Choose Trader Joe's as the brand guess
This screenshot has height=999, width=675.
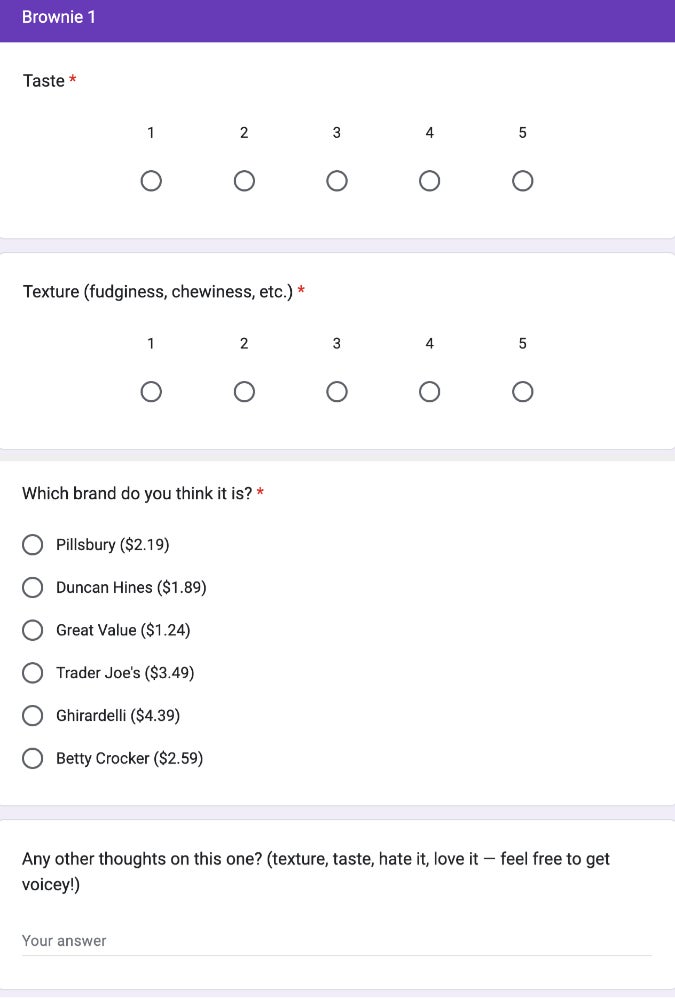pyautogui.click(x=33, y=672)
